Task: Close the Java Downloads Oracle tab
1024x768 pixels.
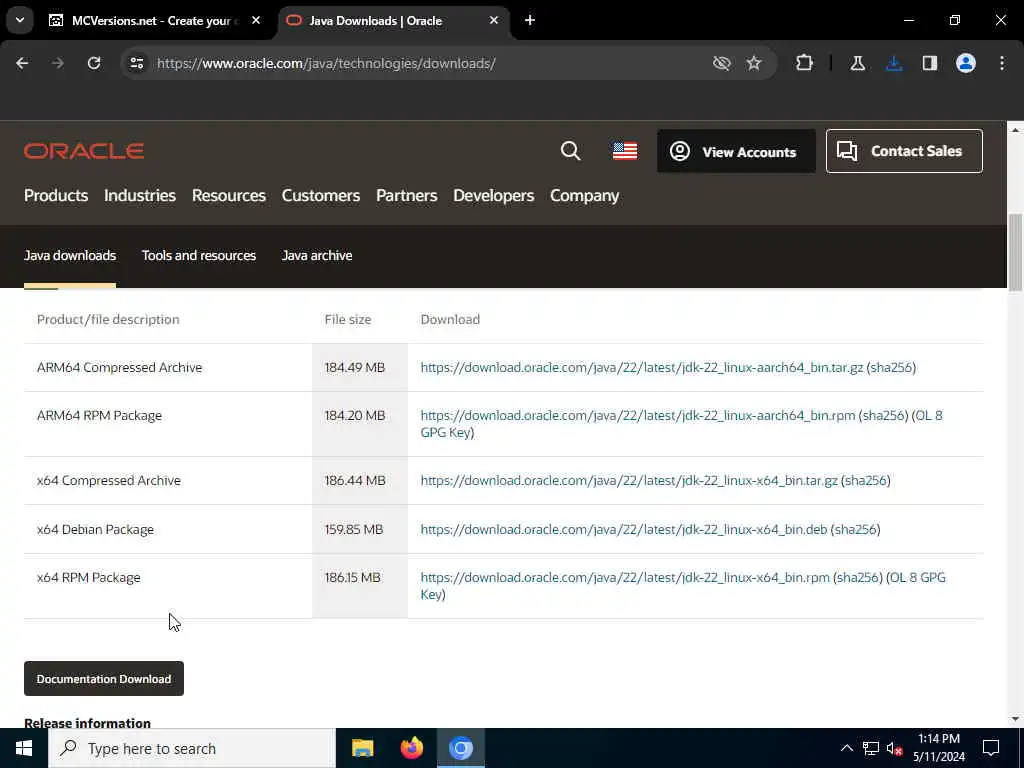Action: click(x=494, y=20)
